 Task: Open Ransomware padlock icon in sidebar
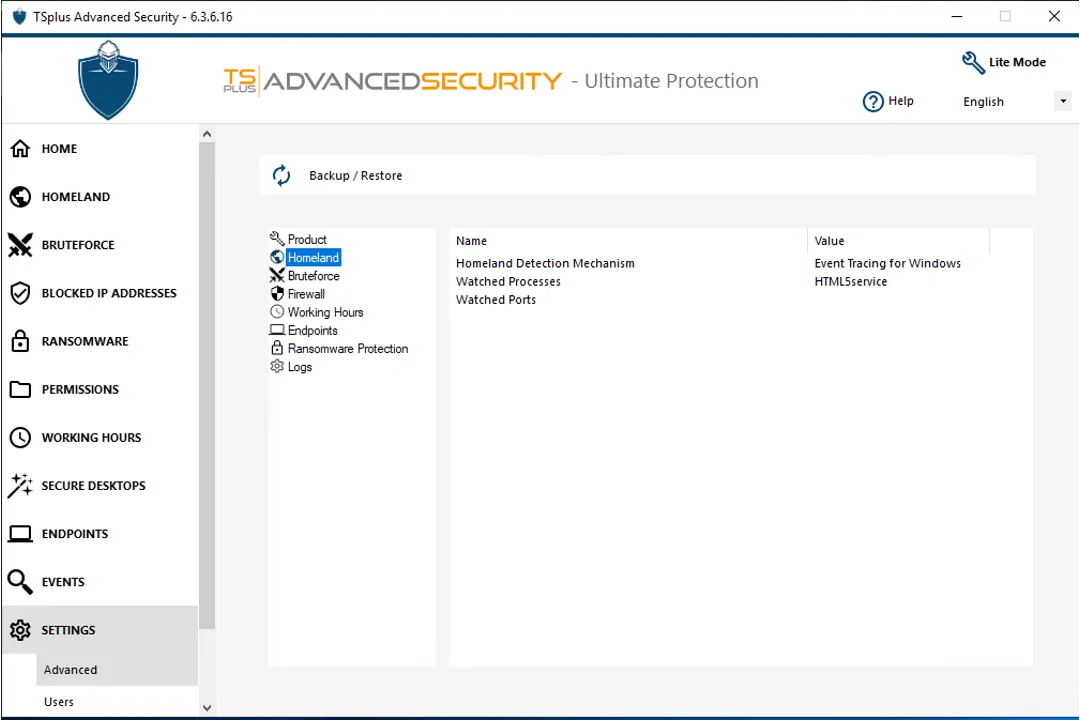coord(20,341)
